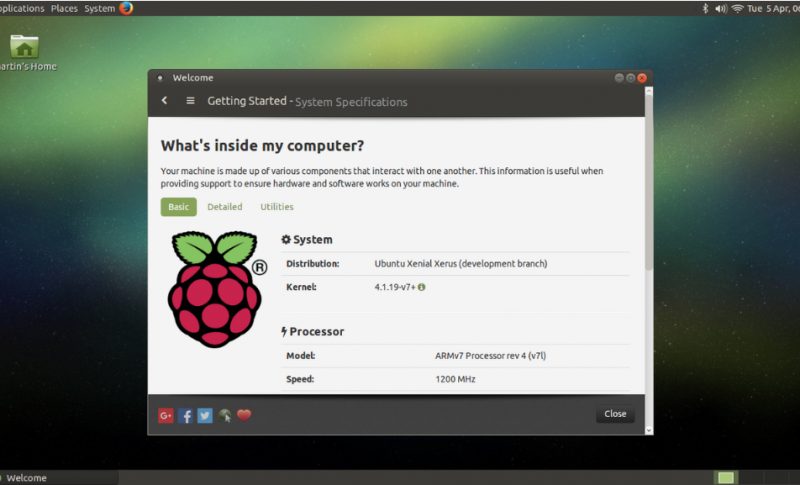Open the Applications menu
The image size is (800, 485).
coord(22,9)
